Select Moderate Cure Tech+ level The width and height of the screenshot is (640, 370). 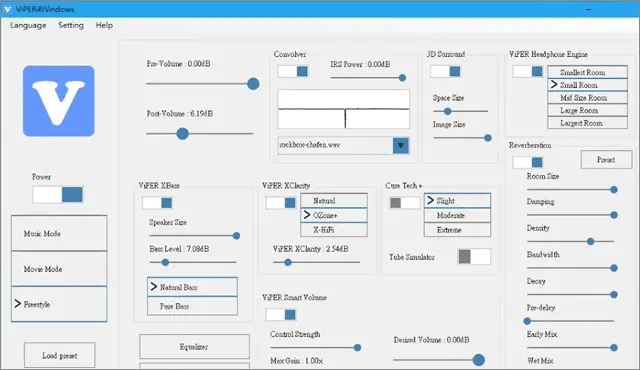pos(457,215)
